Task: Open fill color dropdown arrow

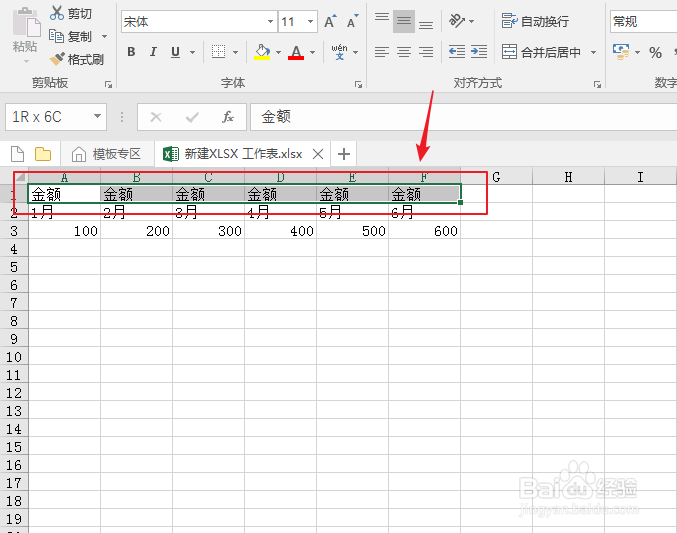Action: [278, 52]
